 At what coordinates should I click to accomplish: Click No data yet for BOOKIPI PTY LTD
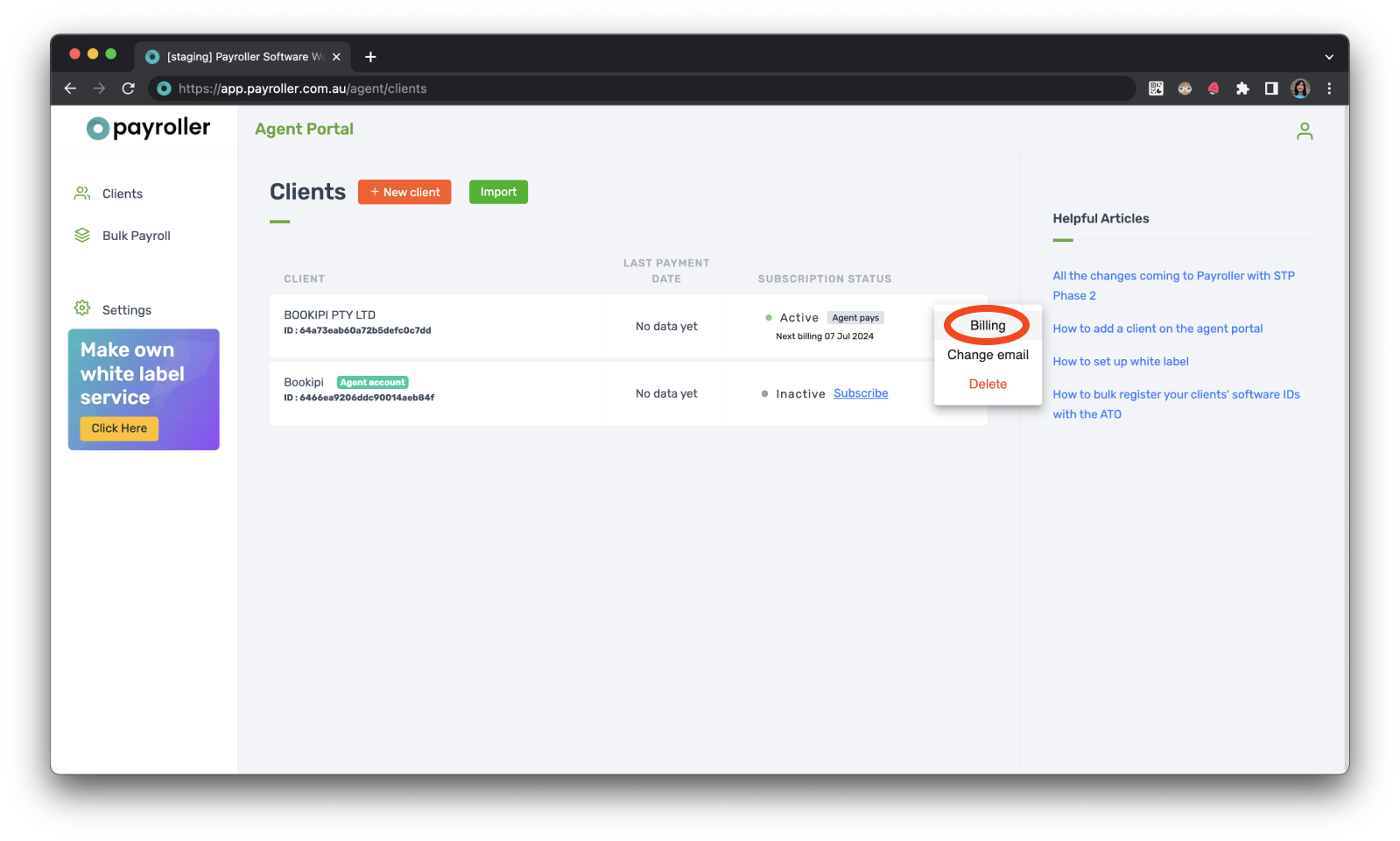[x=666, y=326]
